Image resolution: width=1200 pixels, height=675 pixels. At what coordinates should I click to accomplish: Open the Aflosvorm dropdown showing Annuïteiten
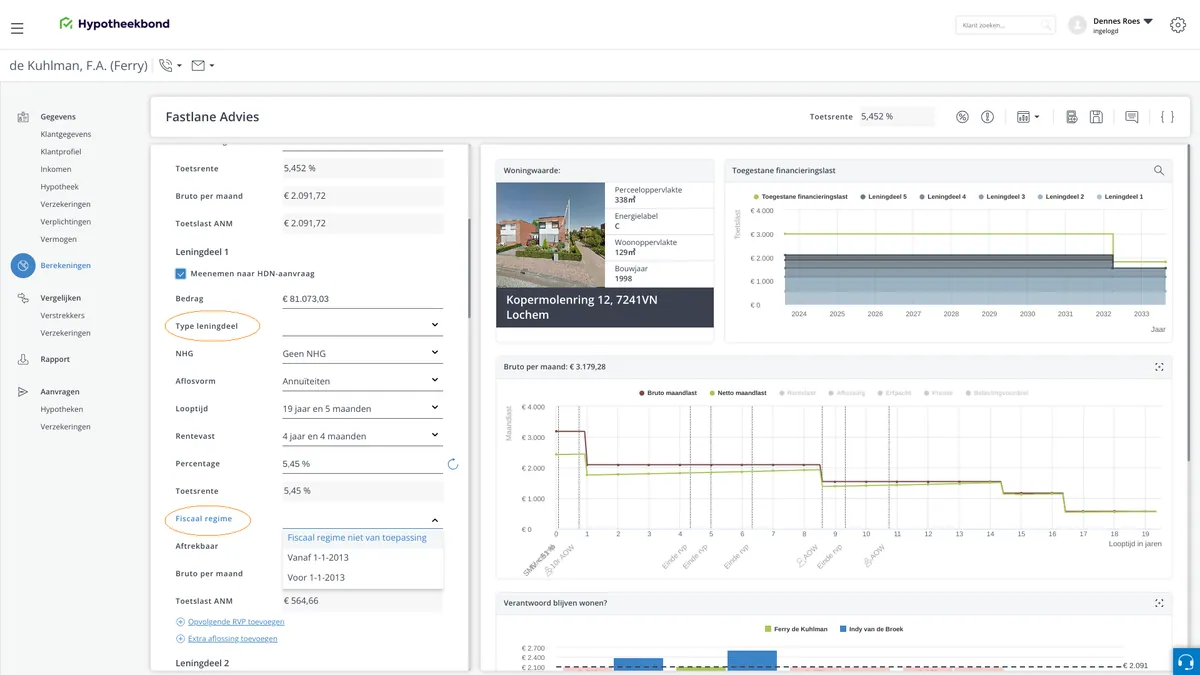pos(362,381)
